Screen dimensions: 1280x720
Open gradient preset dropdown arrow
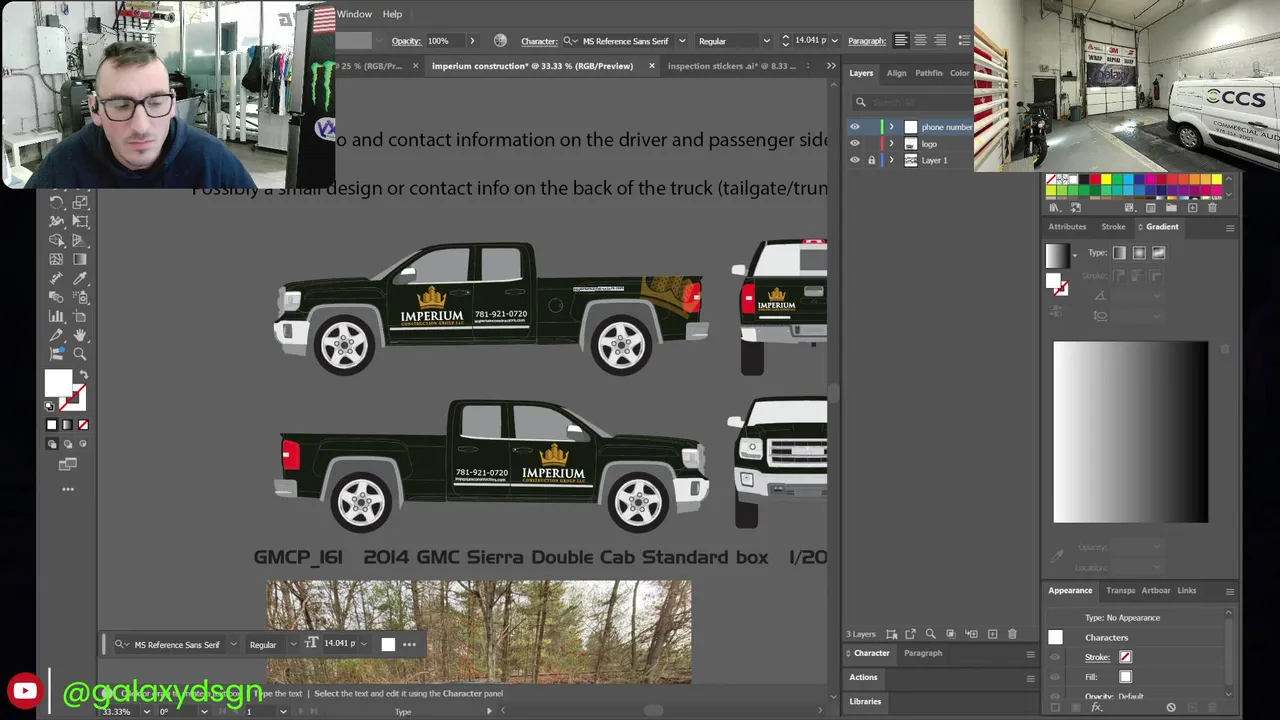tap(1075, 255)
